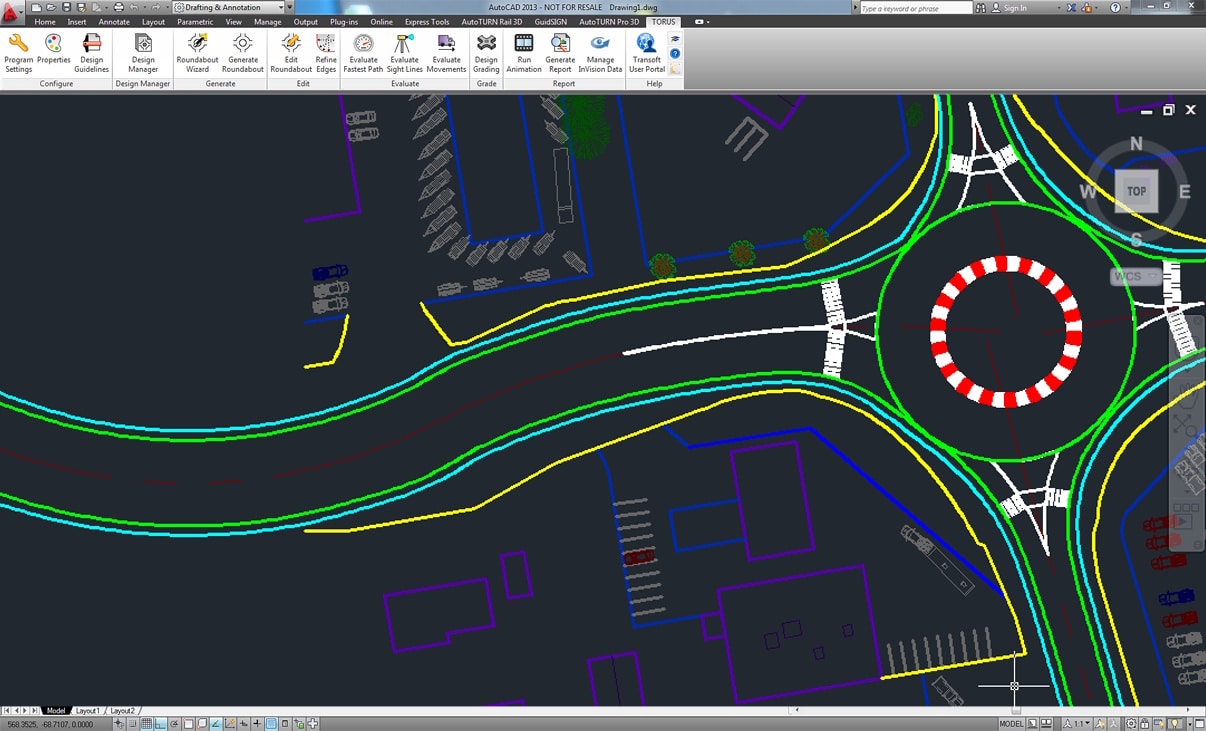Switch to the Layout1 tab
The width and height of the screenshot is (1206, 731).
pos(88,711)
